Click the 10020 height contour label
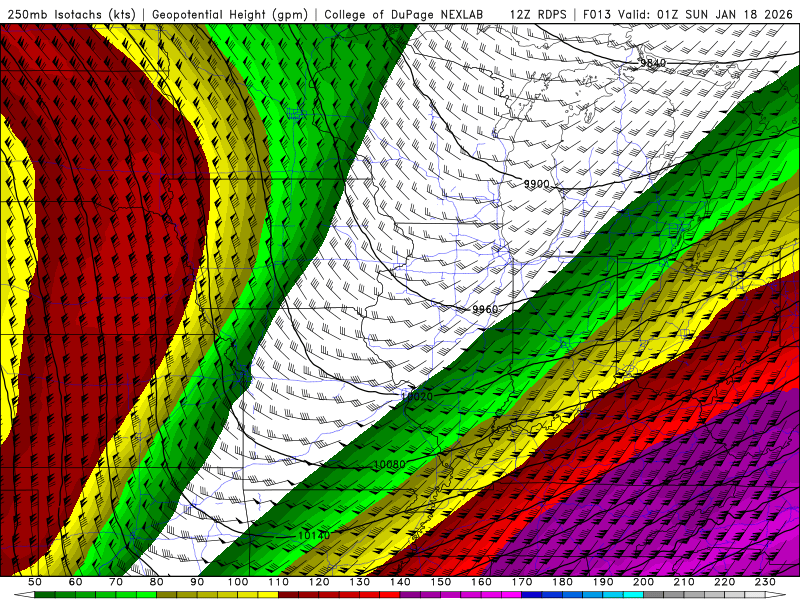The image size is (800, 600). click(x=417, y=396)
